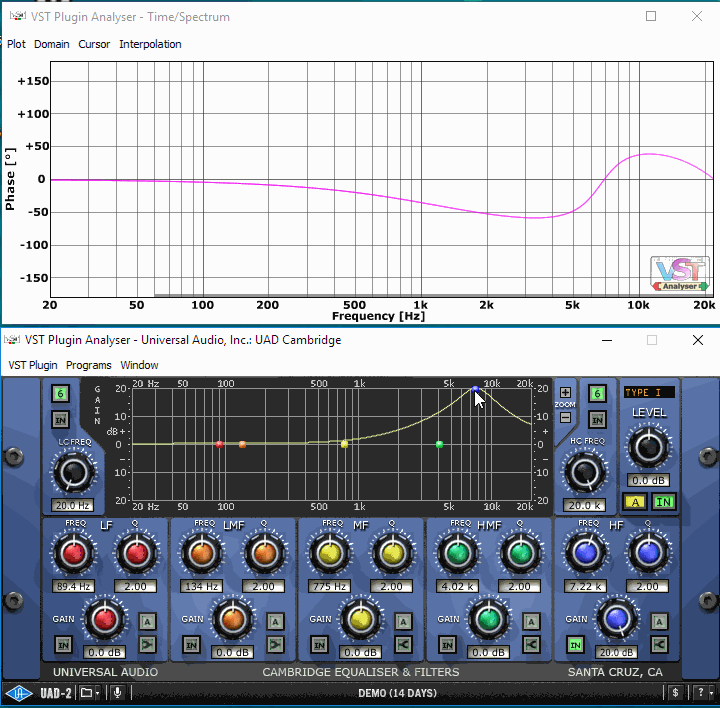Click the microphone icon in UAD toolbar
The image size is (720, 708).
coord(118,692)
